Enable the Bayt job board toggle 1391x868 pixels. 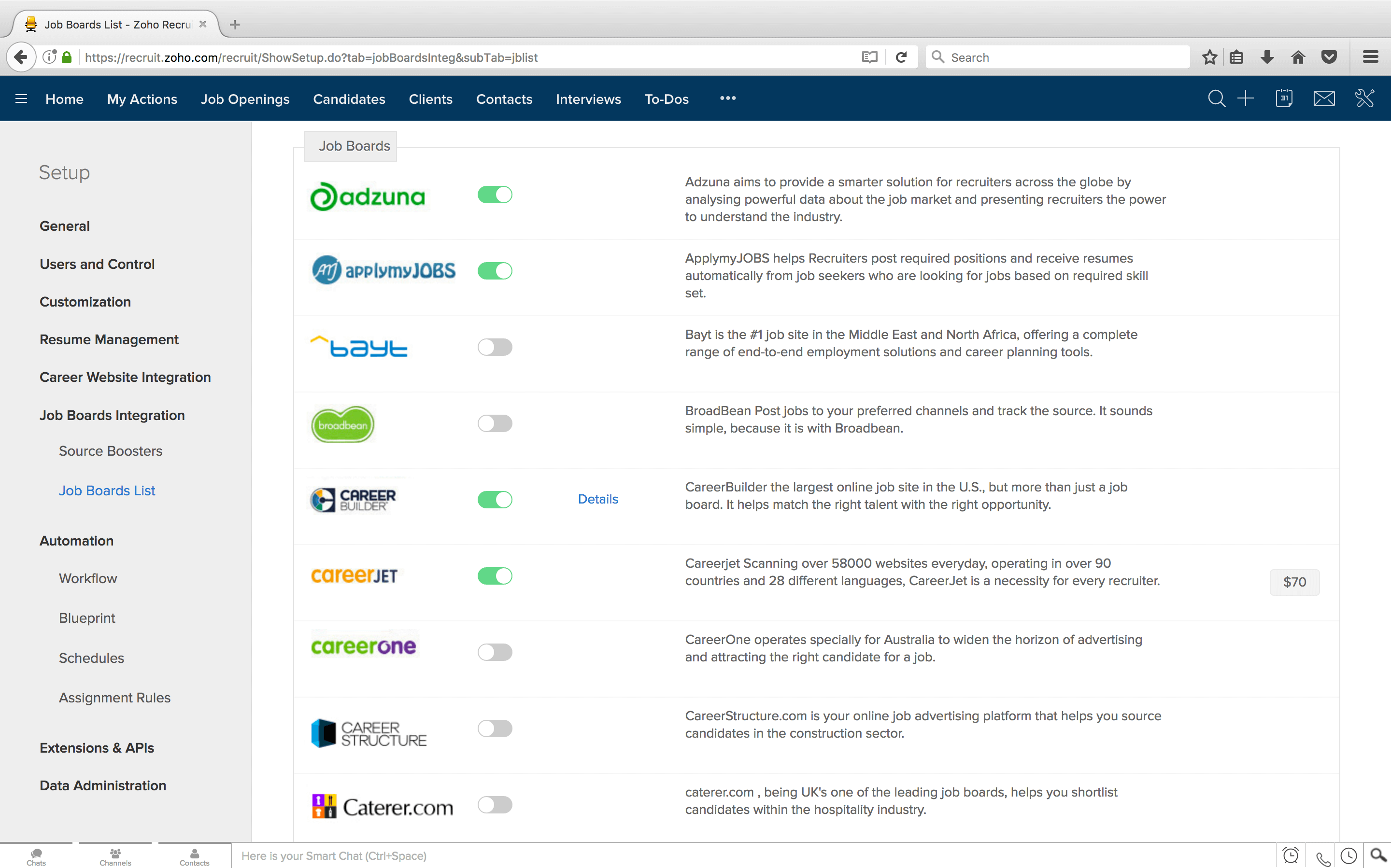[x=495, y=347]
